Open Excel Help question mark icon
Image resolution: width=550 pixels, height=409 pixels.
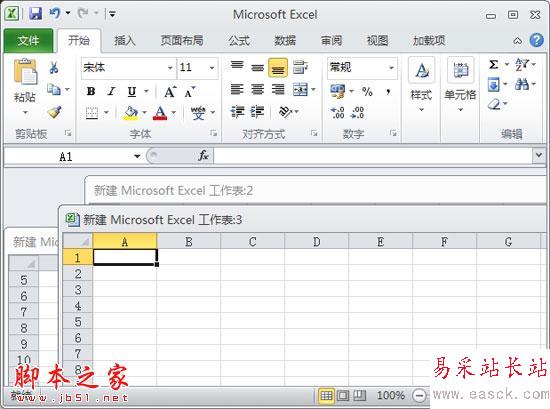pyautogui.click(x=536, y=40)
